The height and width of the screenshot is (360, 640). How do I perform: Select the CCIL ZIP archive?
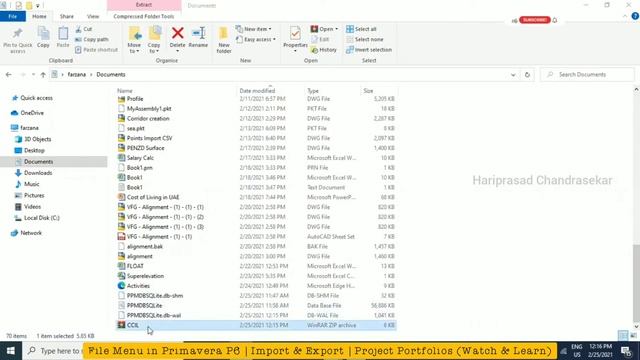256,325
